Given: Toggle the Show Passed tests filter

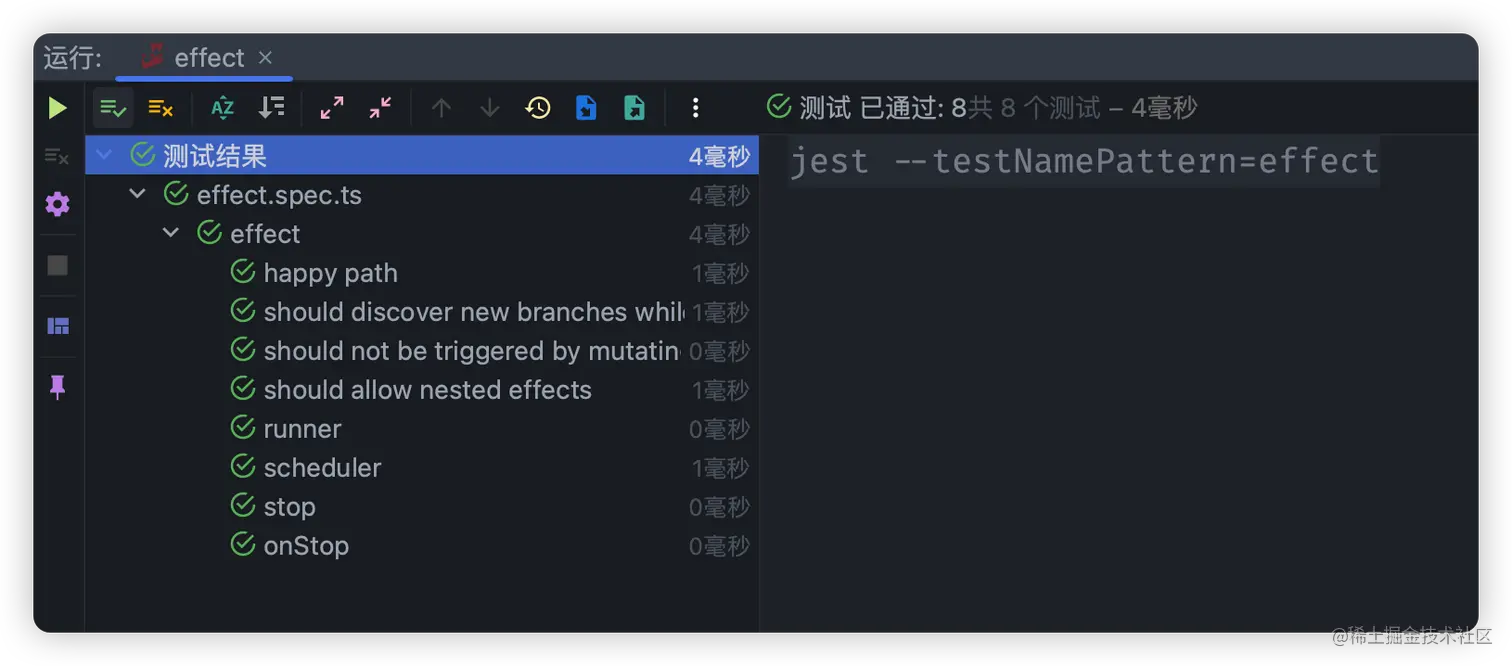Looking at the screenshot, I should tap(113, 107).
